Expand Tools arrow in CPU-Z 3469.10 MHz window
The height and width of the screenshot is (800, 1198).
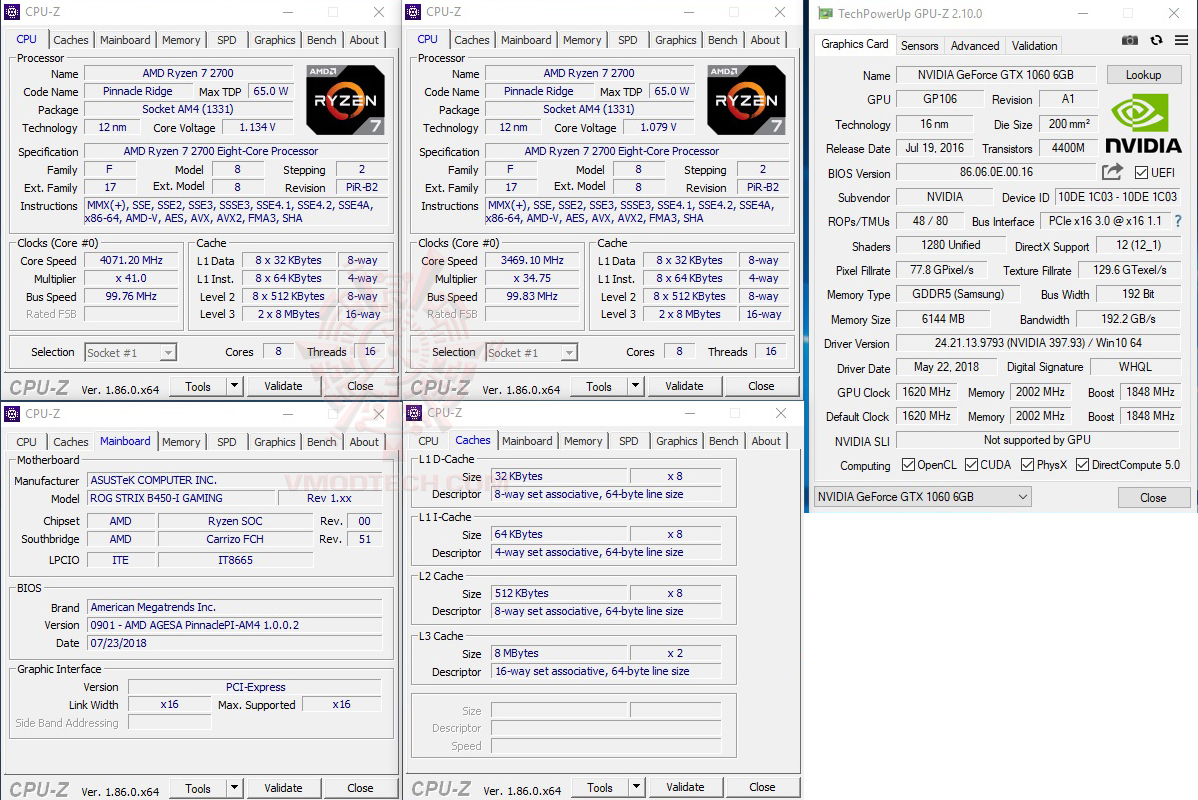coord(636,386)
